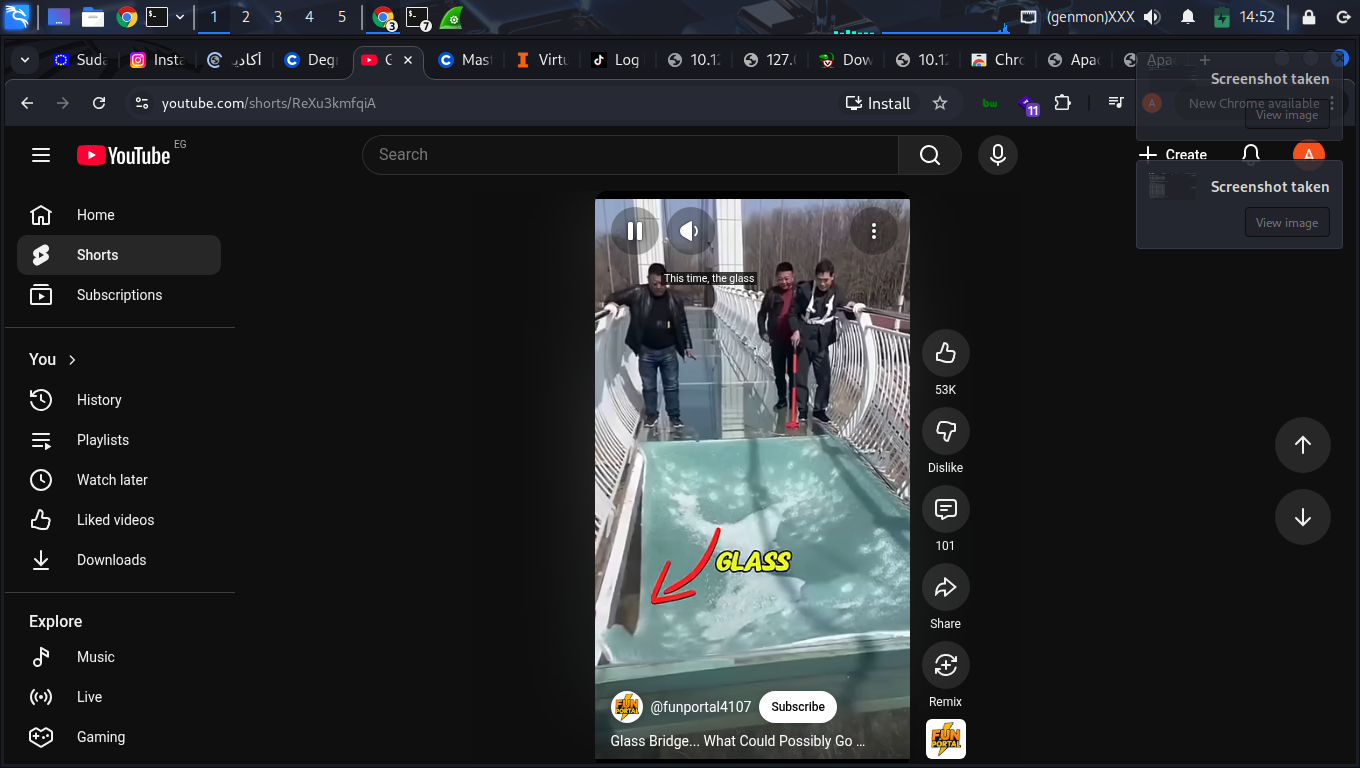
Task: Open Playlists from the sidebar
Action: point(119,440)
